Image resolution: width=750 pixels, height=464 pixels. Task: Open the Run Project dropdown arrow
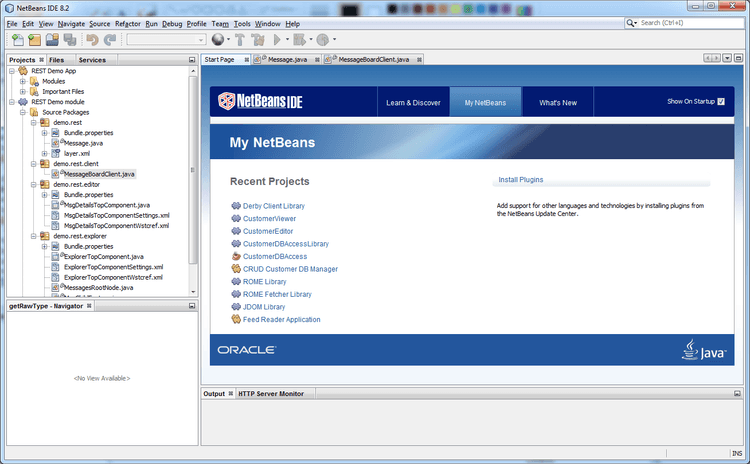tap(287, 40)
